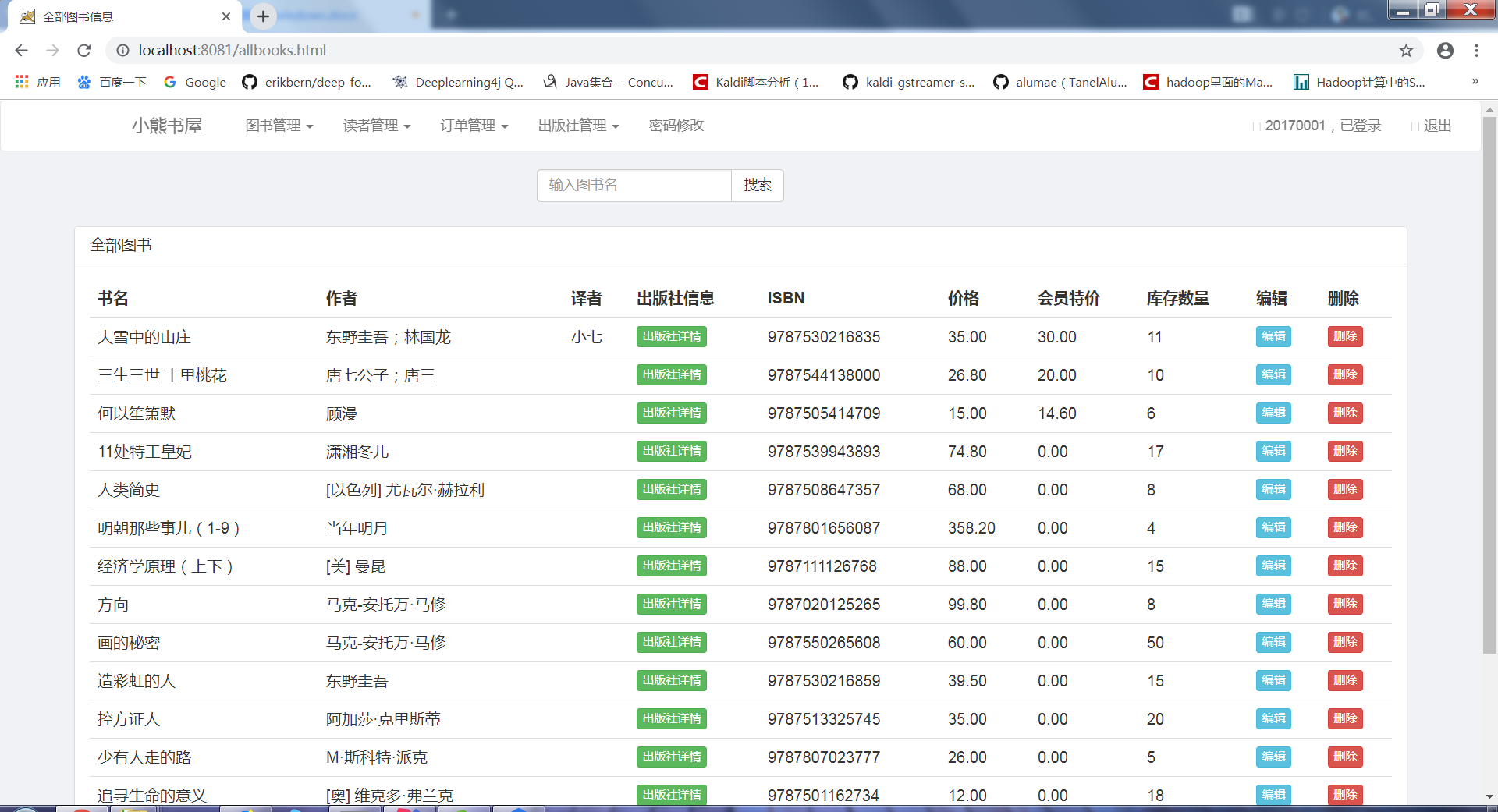This screenshot has width=1498, height=812.
Task: Click the page vertical scrollbar thumb
Action: pyautogui.click(x=1489, y=385)
